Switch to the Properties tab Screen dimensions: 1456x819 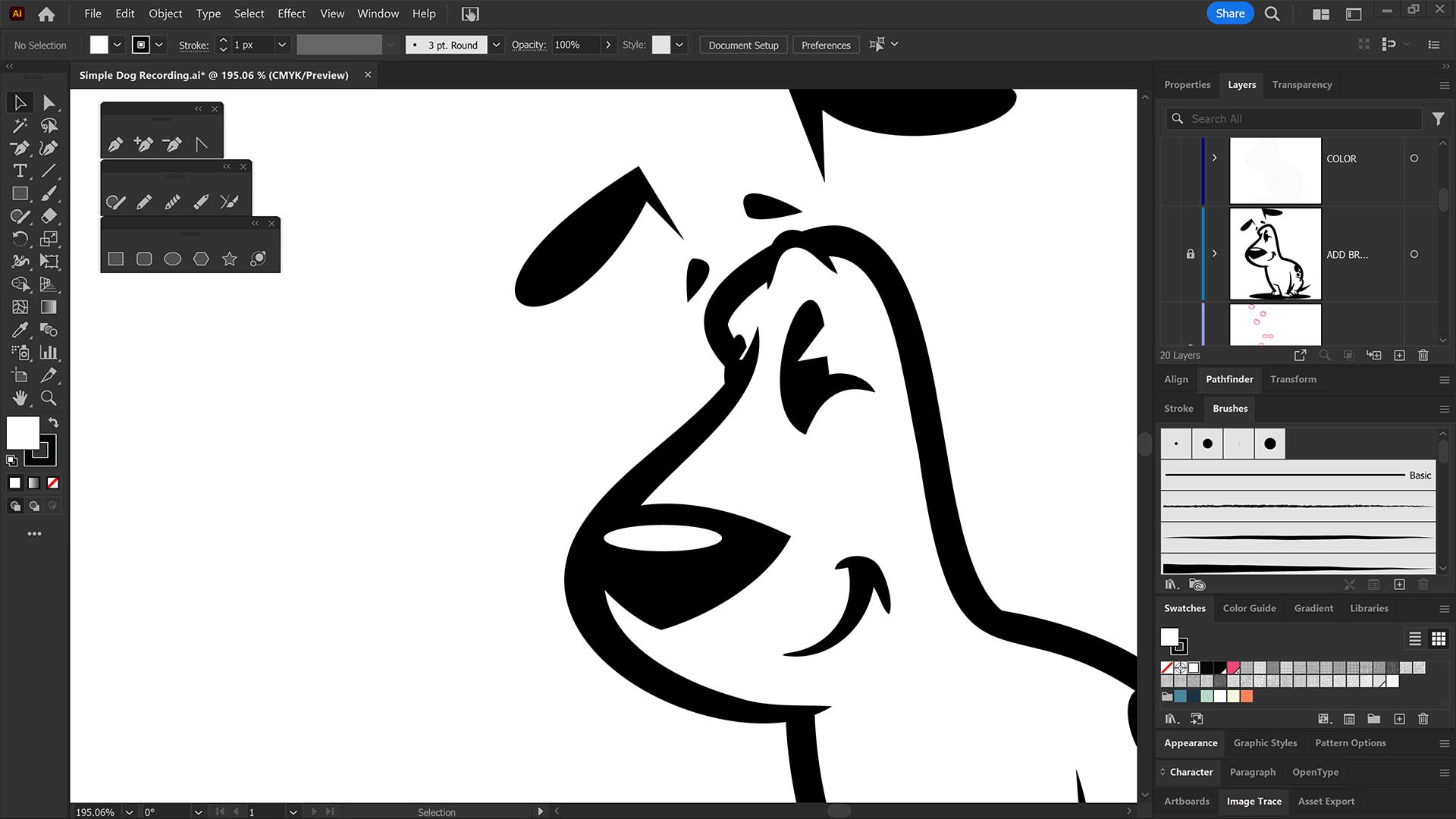coord(1187,85)
